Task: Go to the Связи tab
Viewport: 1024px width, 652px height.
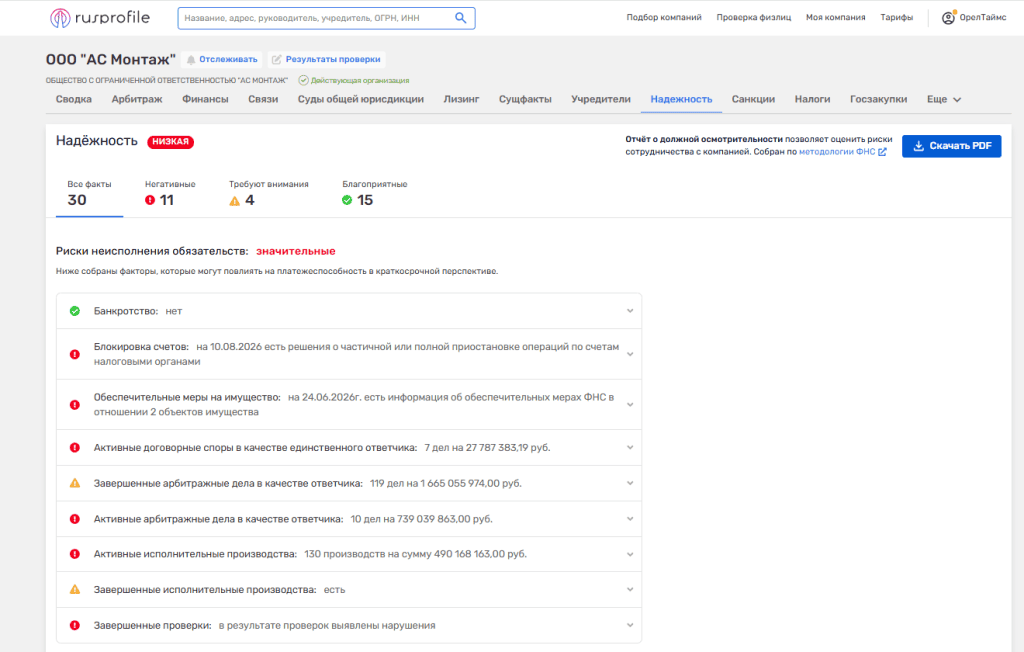Action: (263, 99)
